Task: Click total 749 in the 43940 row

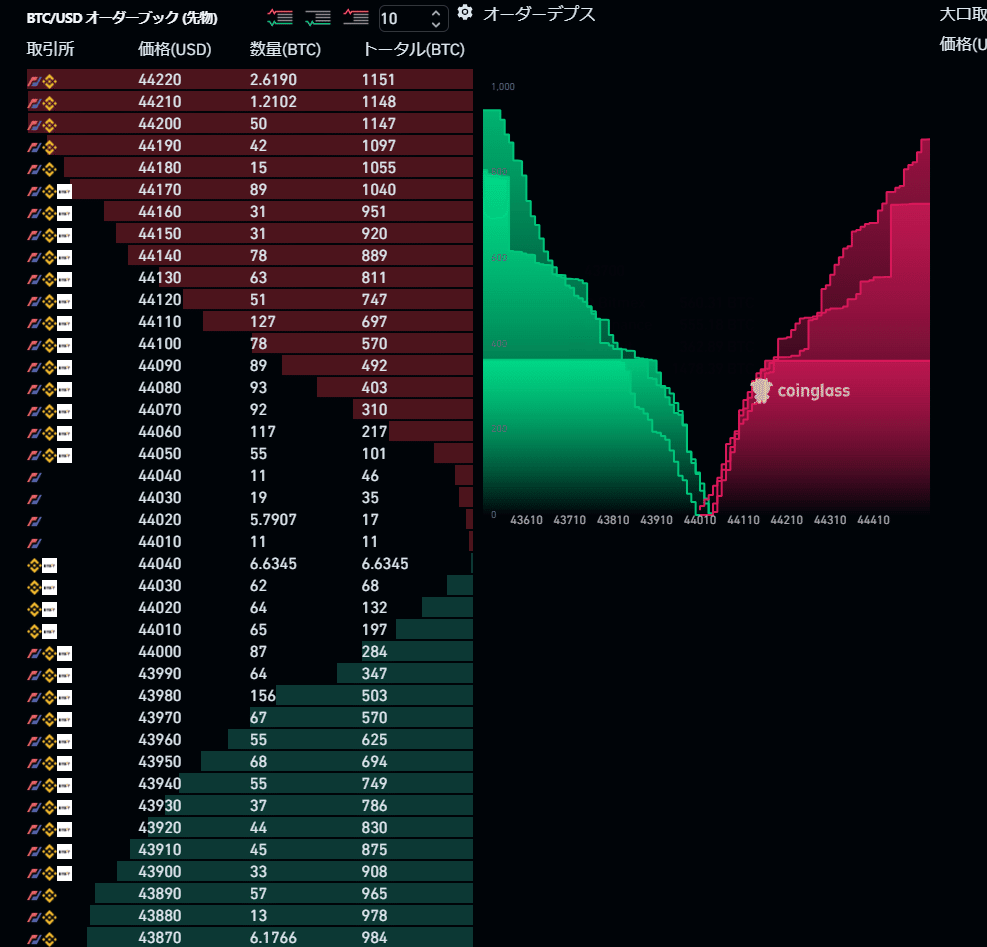Action: (x=375, y=784)
